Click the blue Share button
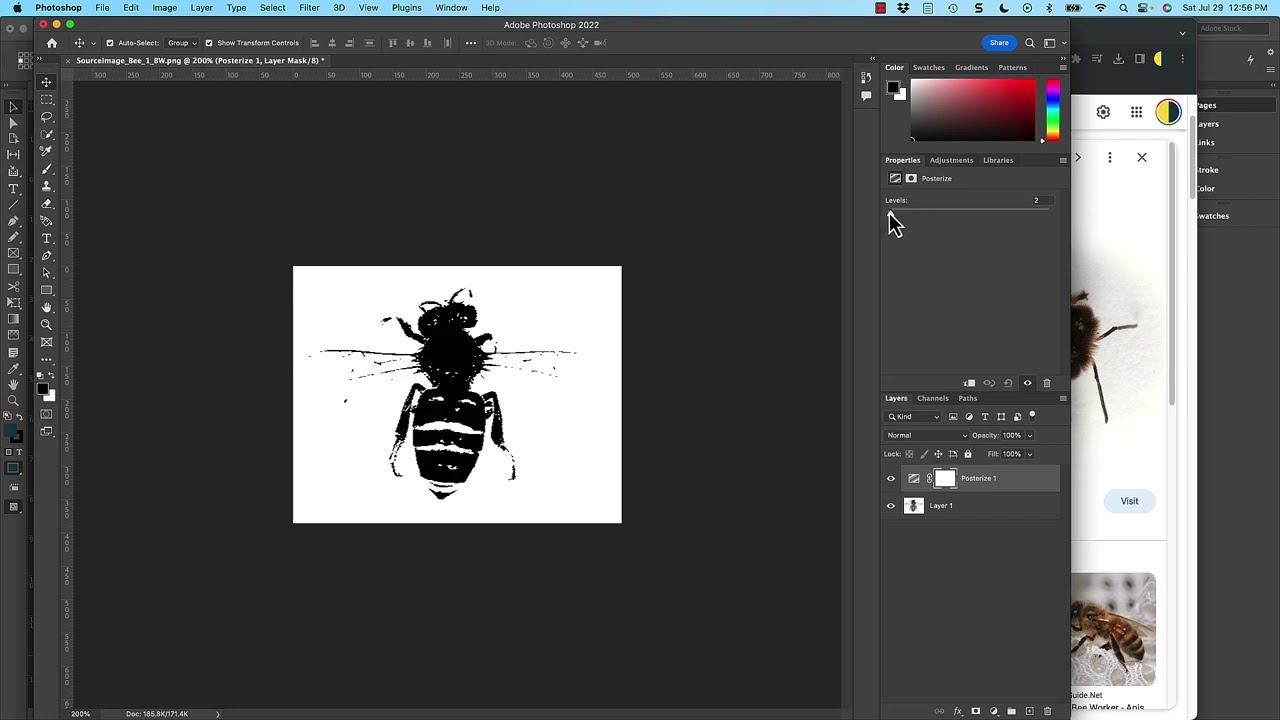This screenshot has height=720, width=1280. coord(999,43)
